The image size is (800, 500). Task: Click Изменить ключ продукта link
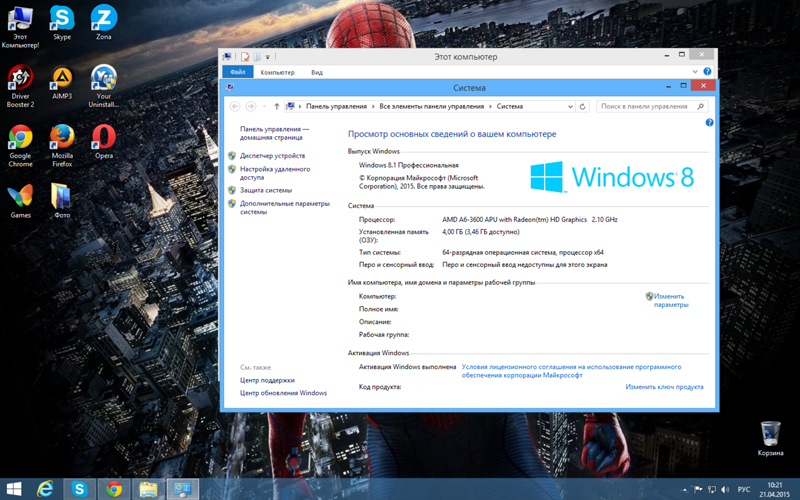[x=664, y=387]
